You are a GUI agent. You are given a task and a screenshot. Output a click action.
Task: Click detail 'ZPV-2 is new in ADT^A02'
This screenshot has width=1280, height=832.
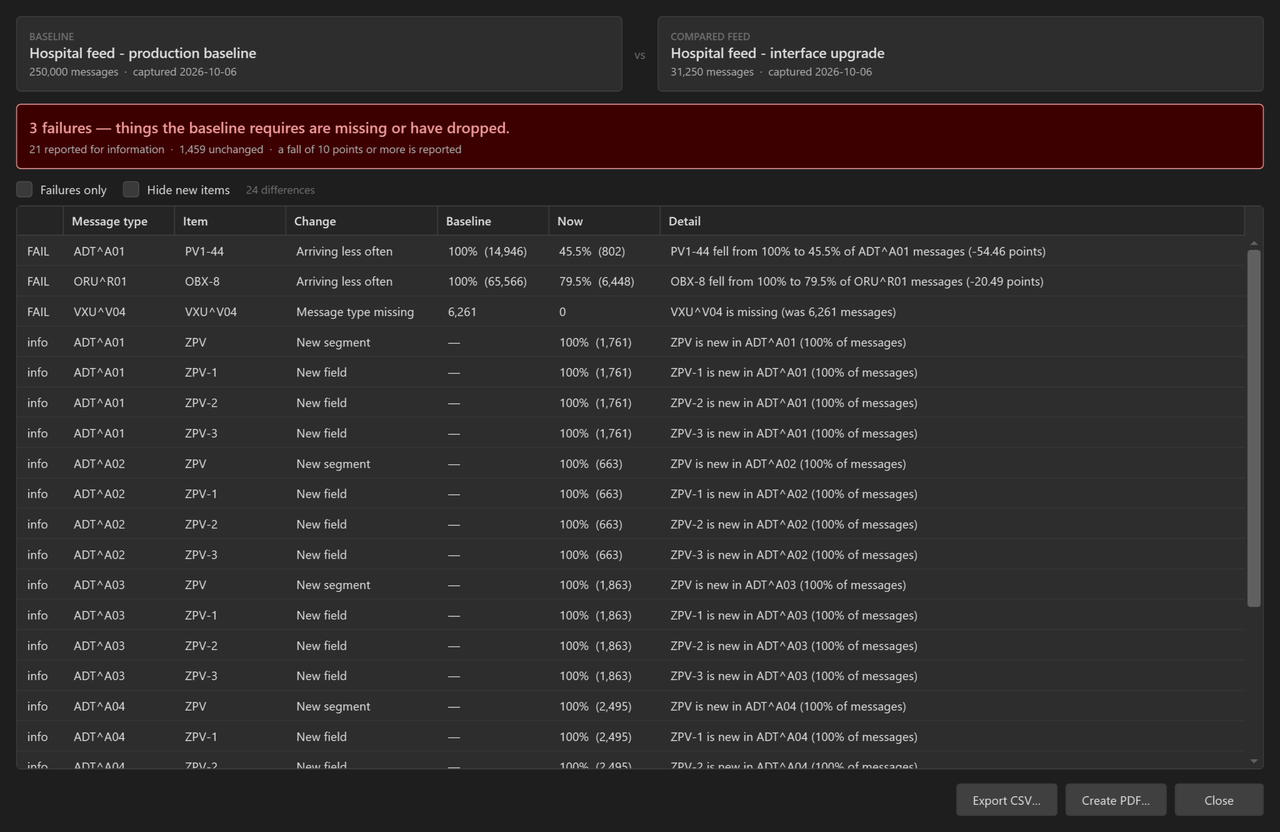tap(793, 524)
